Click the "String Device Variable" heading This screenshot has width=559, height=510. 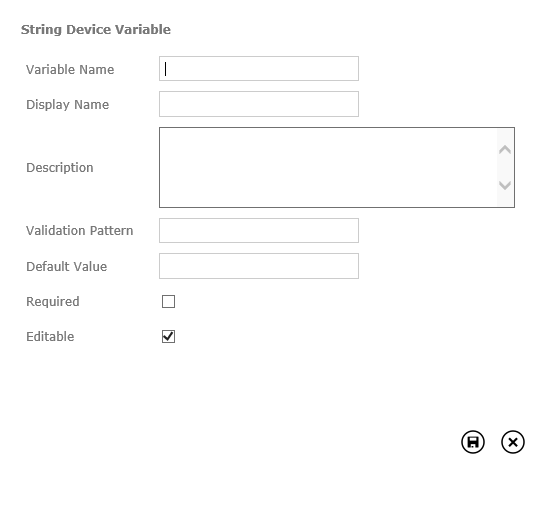coord(96,30)
